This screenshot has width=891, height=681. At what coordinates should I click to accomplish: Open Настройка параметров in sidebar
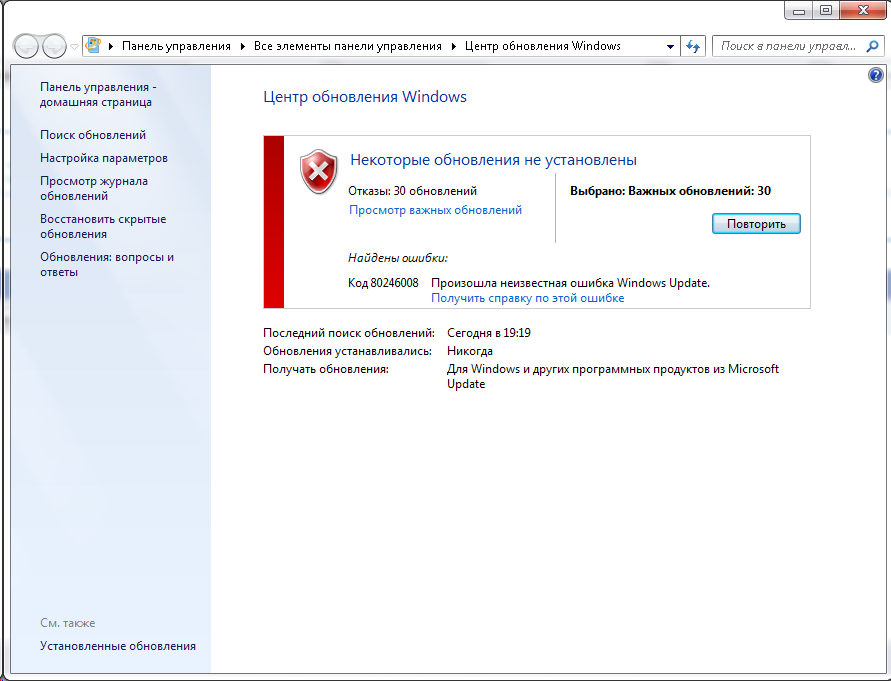point(103,158)
